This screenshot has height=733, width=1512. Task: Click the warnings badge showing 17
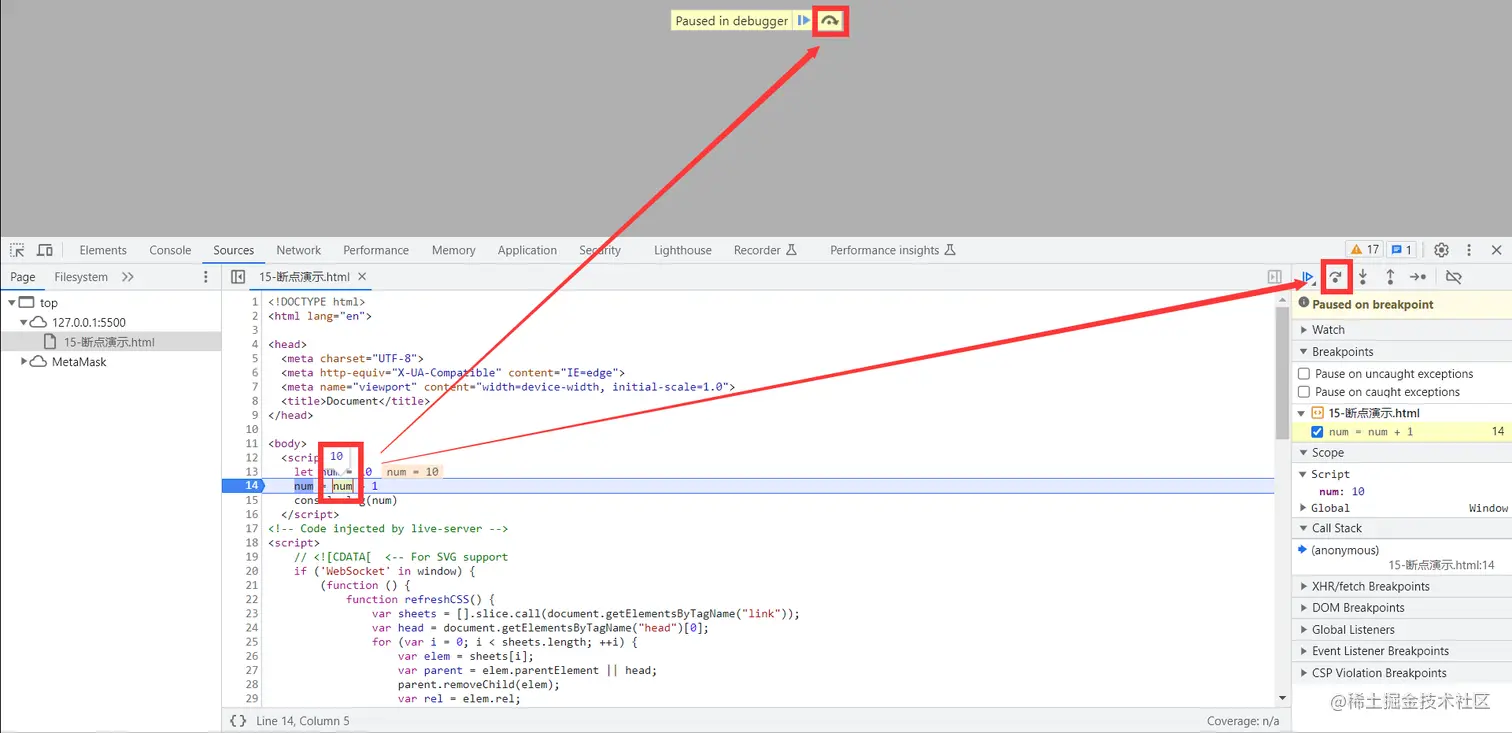click(1364, 250)
